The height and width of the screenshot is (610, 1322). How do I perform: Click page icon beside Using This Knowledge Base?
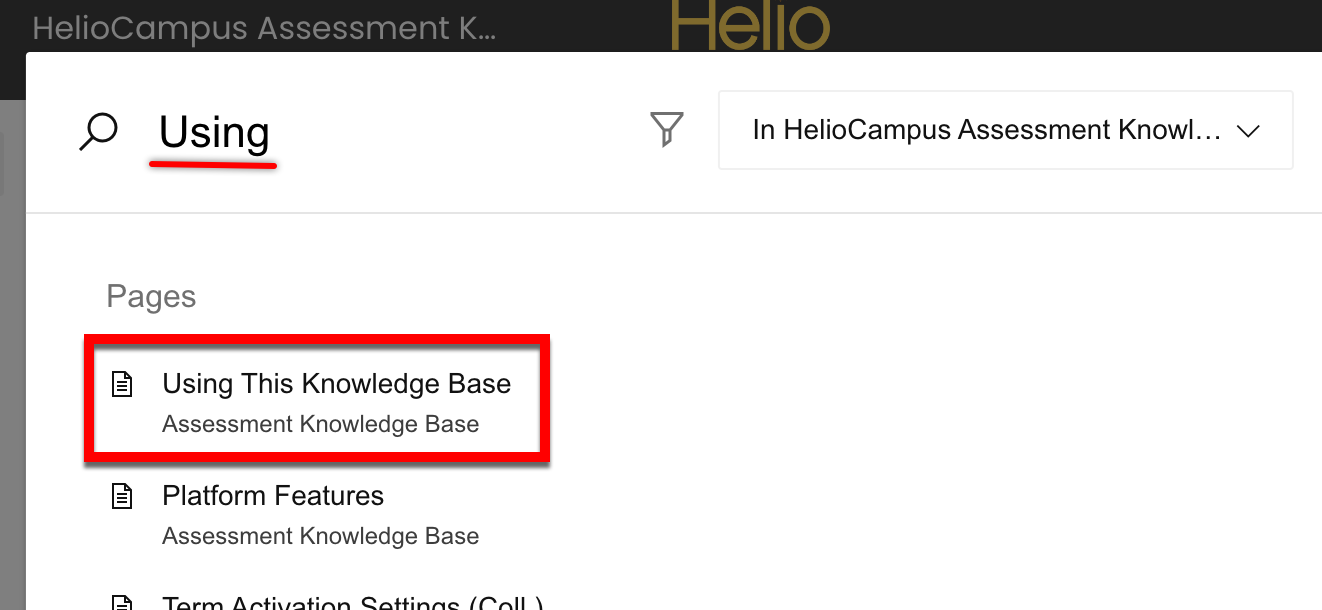pyautogui.click(x=122, y=384)
